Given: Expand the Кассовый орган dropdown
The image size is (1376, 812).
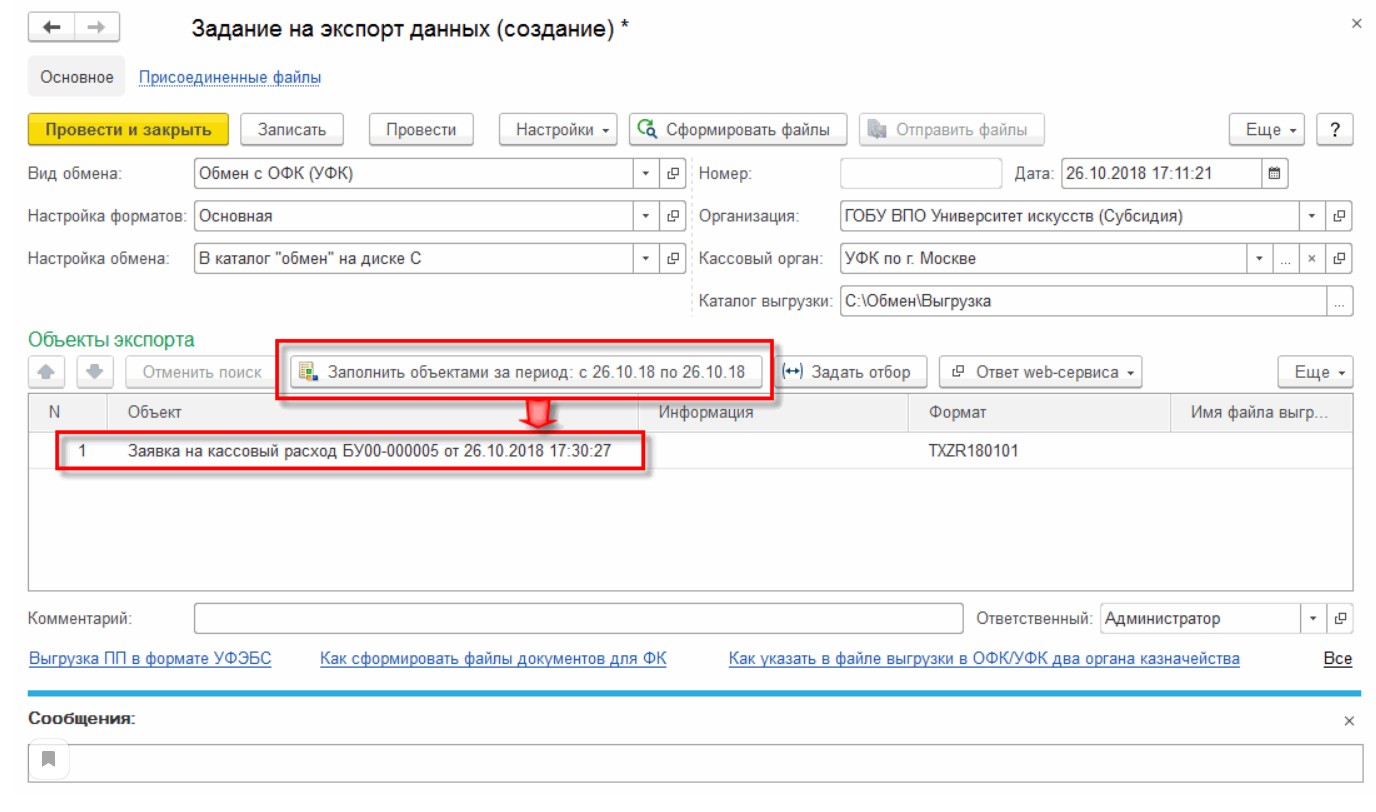Looking at the screenshot, I should tap(1260, 259).
